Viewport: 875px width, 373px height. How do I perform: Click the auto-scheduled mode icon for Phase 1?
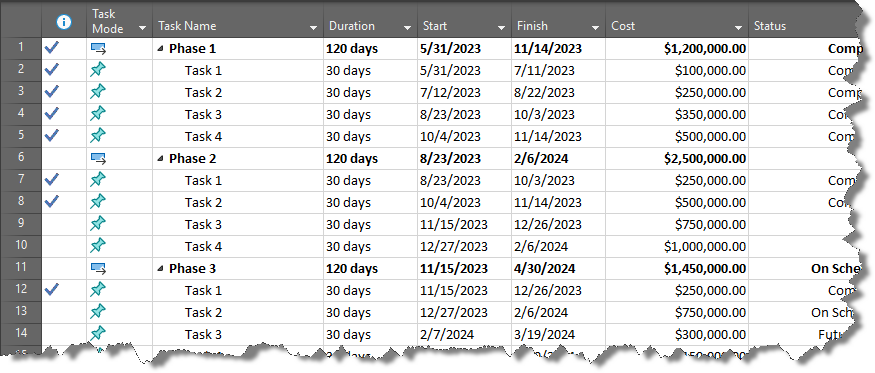coord(98,49)
